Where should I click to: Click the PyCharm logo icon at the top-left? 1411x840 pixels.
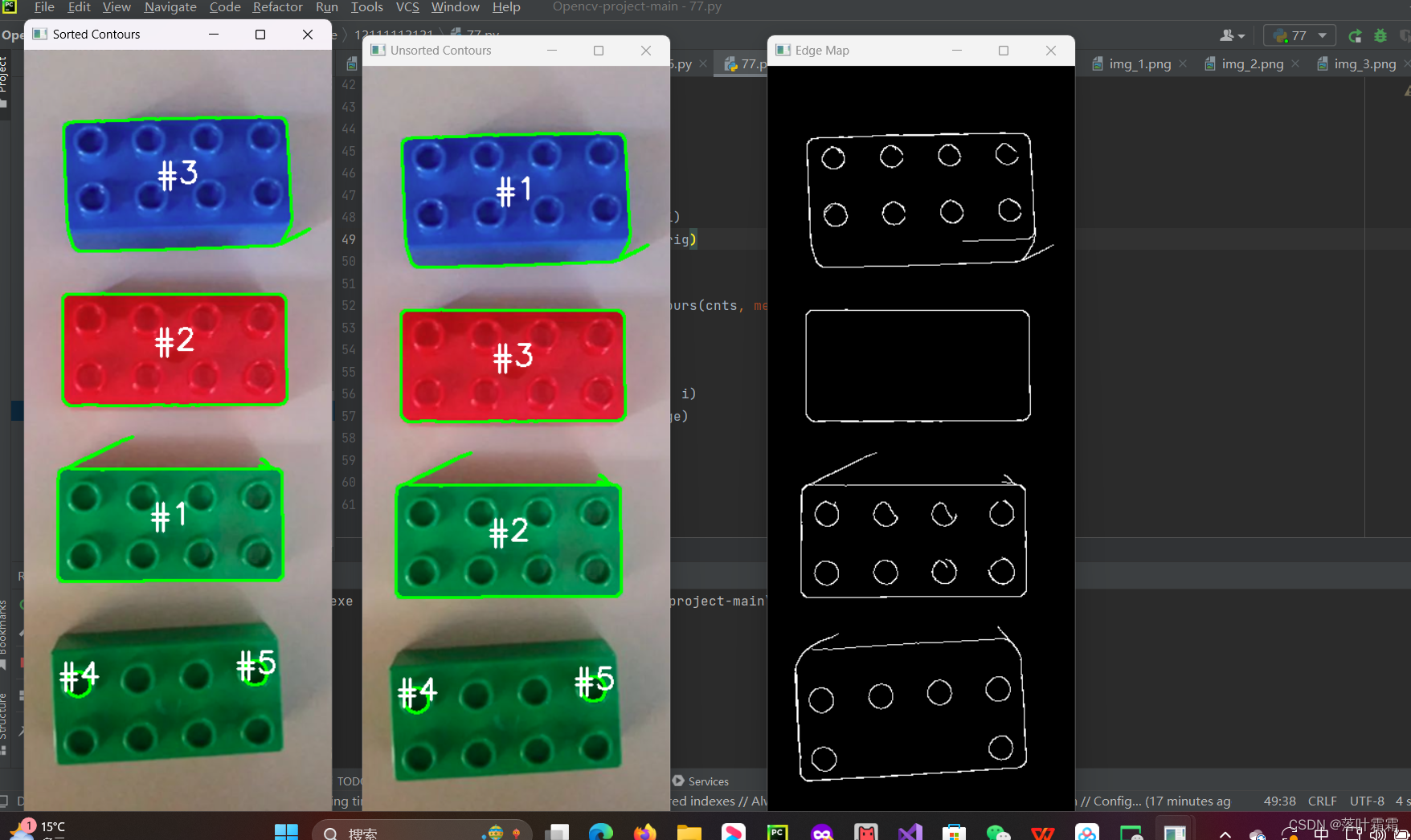click(x=10, y=6)
